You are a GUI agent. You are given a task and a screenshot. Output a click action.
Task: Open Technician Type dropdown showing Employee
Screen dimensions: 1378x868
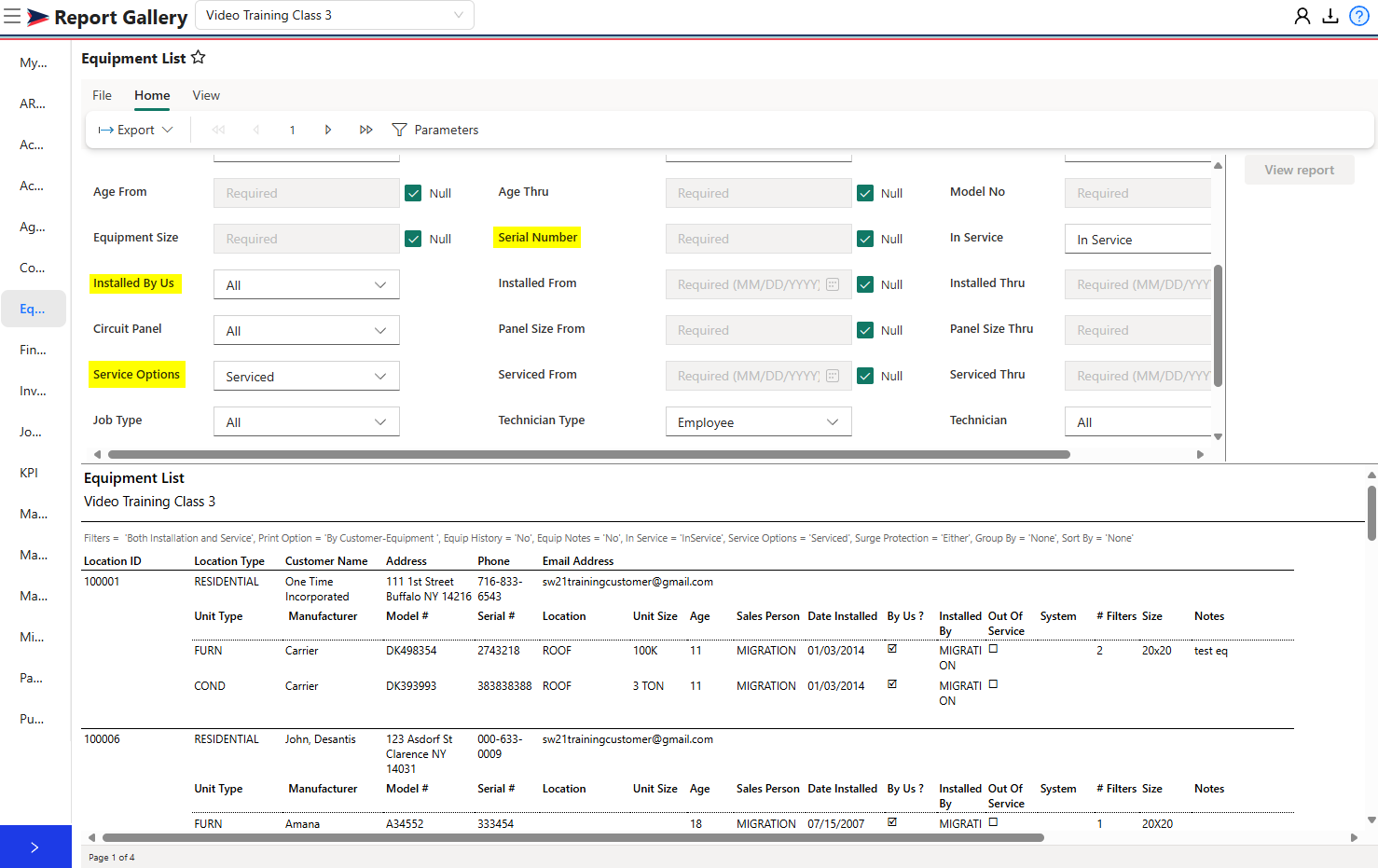758,421
